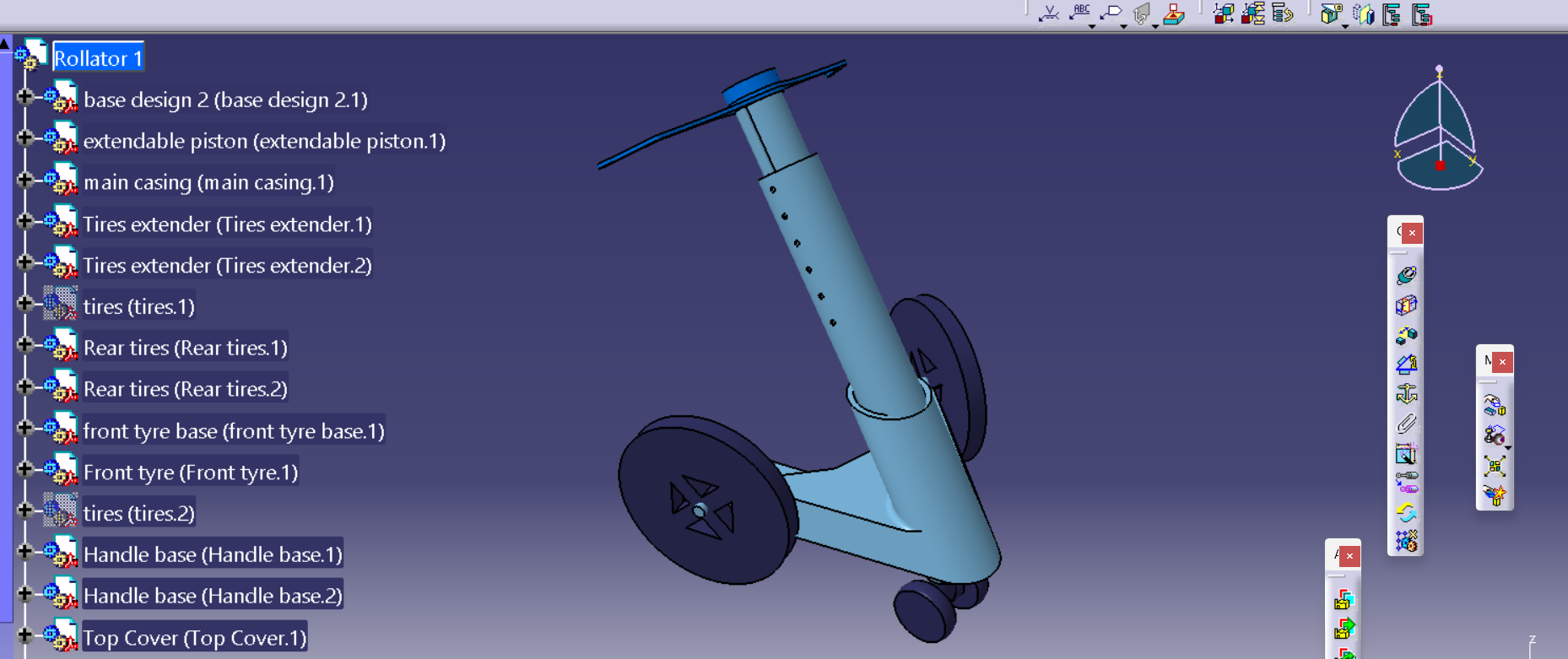Select Front tyre (Front tyre.1) in tree
The height and width of the screenshot is (659, 1568).
pos(190,473)
